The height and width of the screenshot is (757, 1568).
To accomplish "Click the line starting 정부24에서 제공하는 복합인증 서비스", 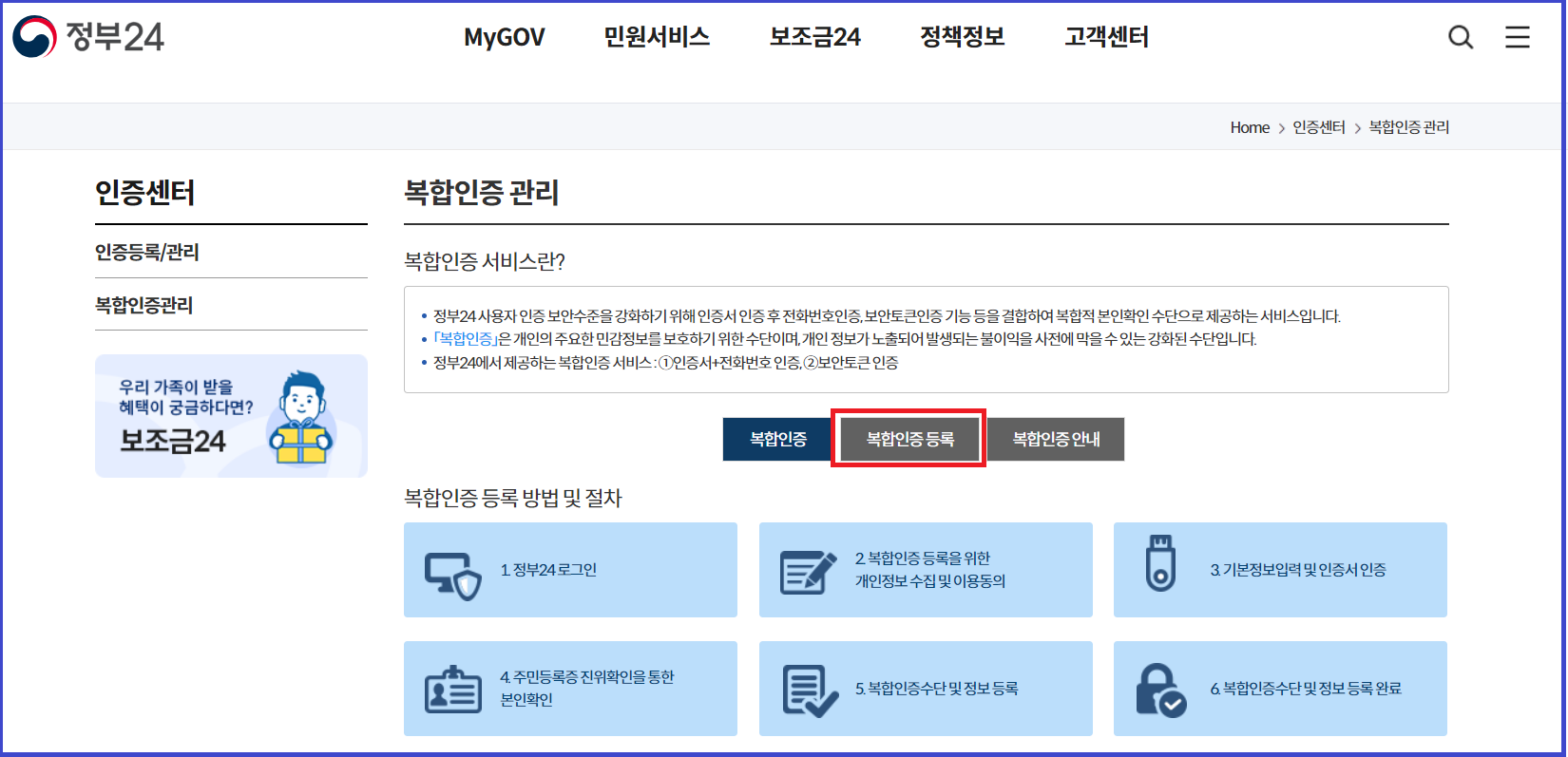I will [x=665, y=363].
